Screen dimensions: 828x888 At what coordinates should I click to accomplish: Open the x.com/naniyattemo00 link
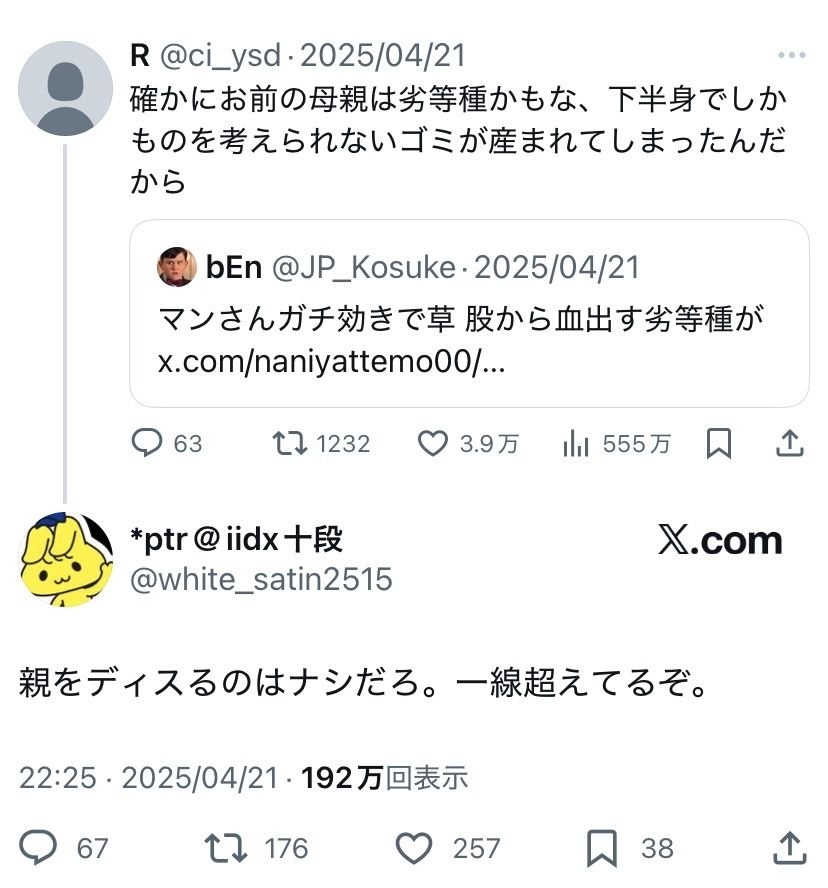click(332, 361)
